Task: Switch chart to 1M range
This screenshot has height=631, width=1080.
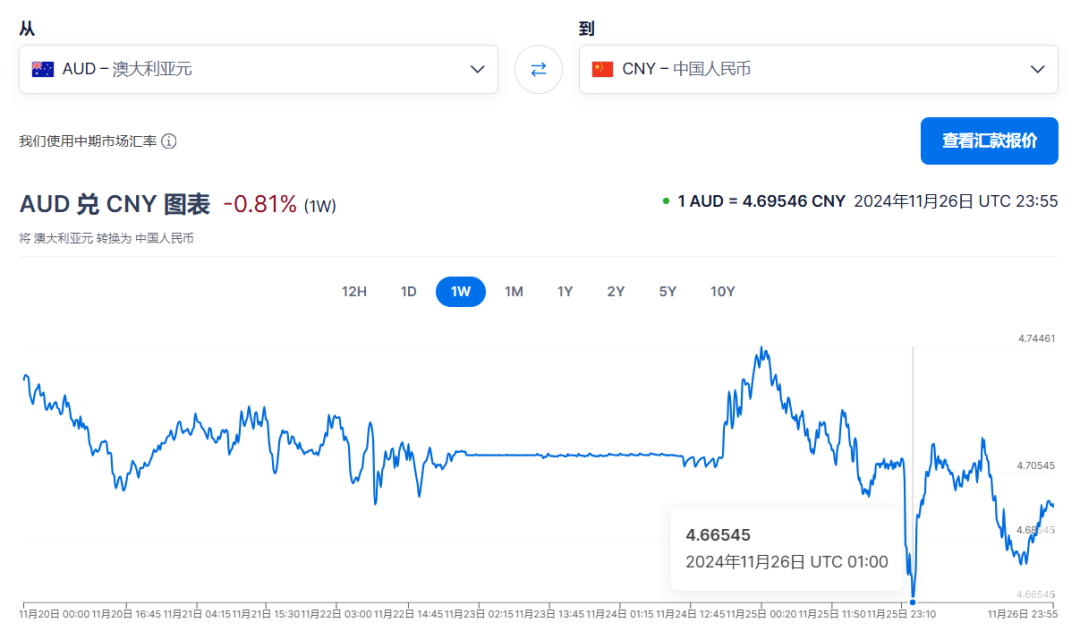Action: (x=514, y=291)
